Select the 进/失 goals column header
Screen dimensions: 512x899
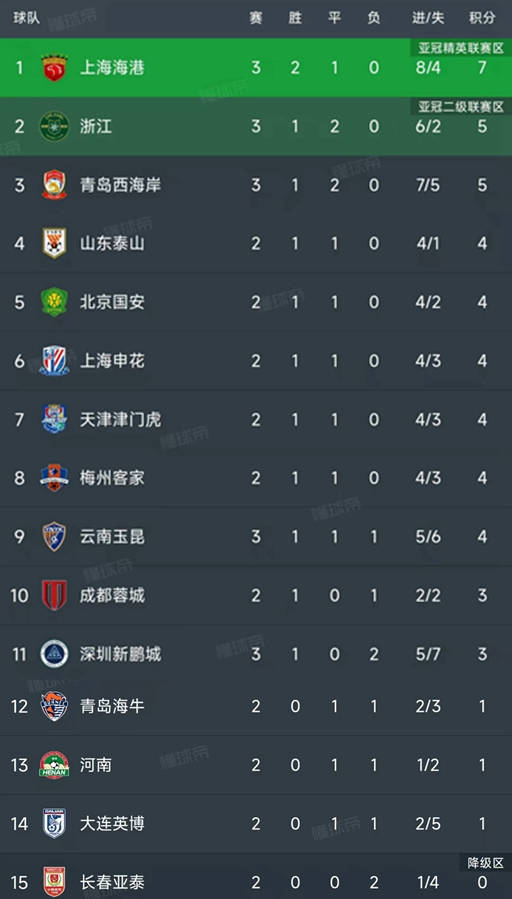click(x=428, y=18)
